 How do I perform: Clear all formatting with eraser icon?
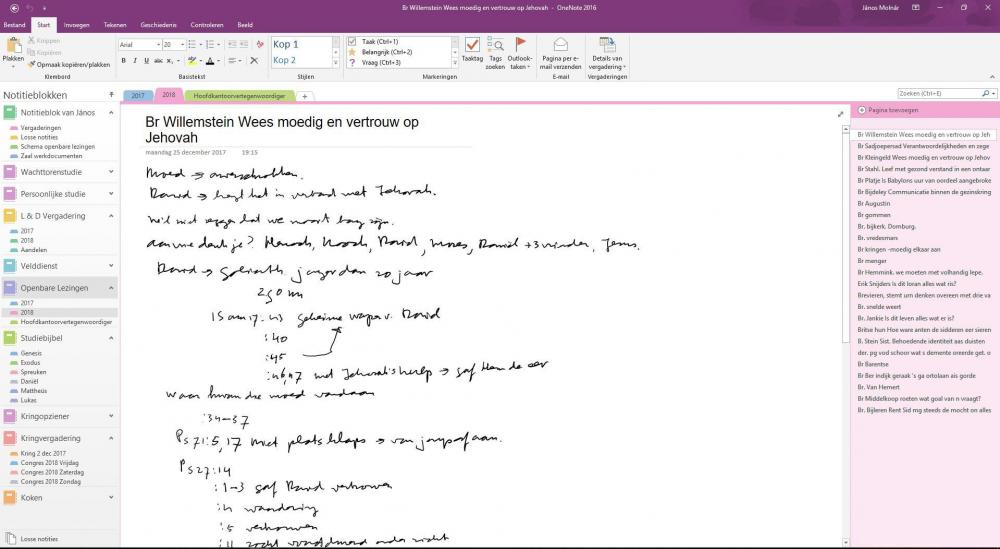click(260, 45)
